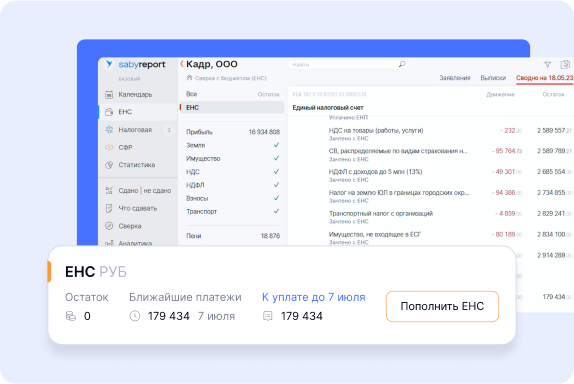The height and width of the screenshot is (384, 574).
Task: Click the receipt icon under К уплате
Action: coord(268,316)
